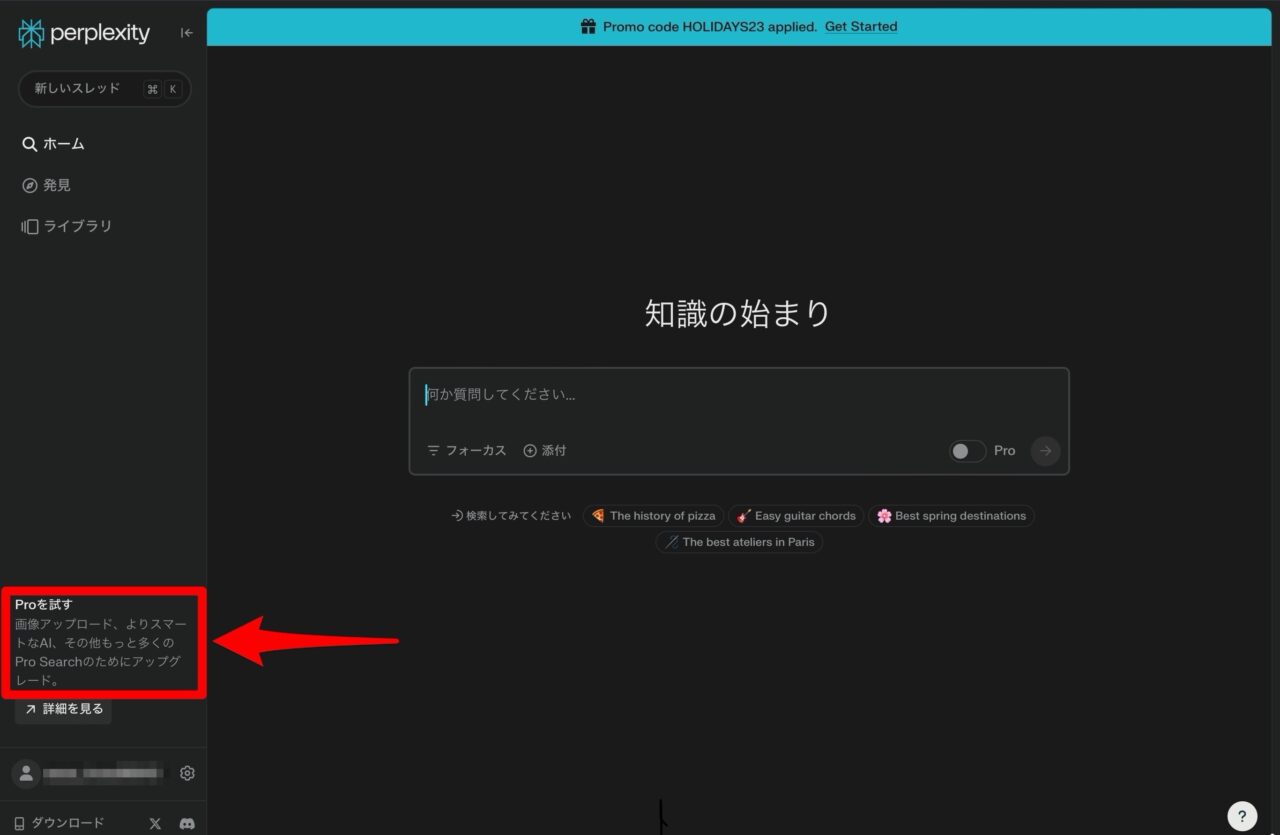Click the user profile avatar

point(25,772)
